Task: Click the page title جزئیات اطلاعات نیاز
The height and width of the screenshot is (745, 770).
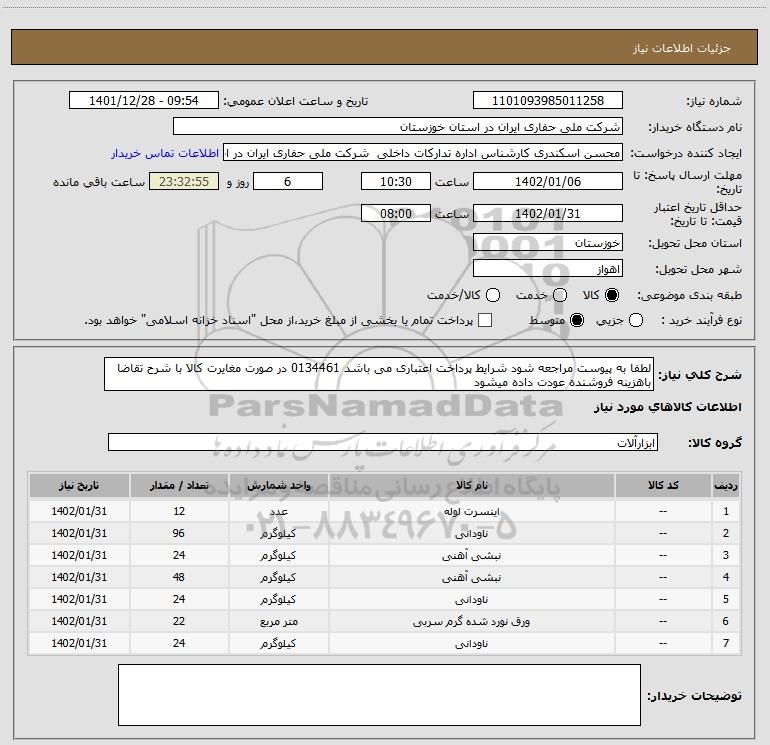Action: (682, 48)
